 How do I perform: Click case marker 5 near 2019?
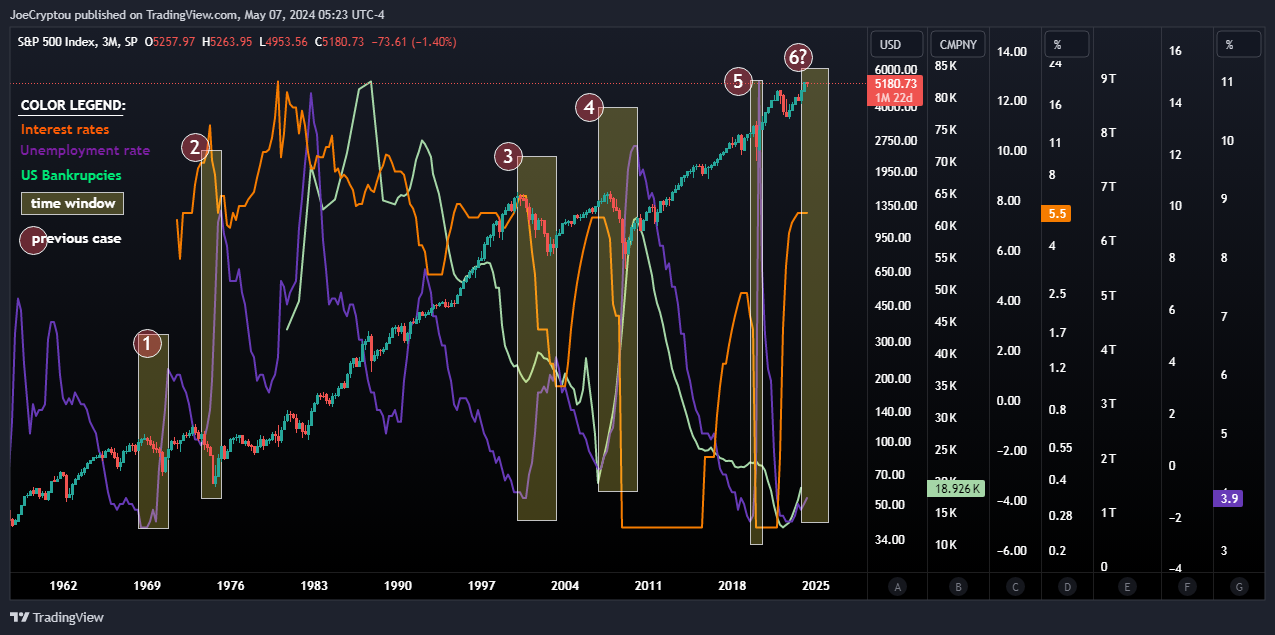point(738,81)
